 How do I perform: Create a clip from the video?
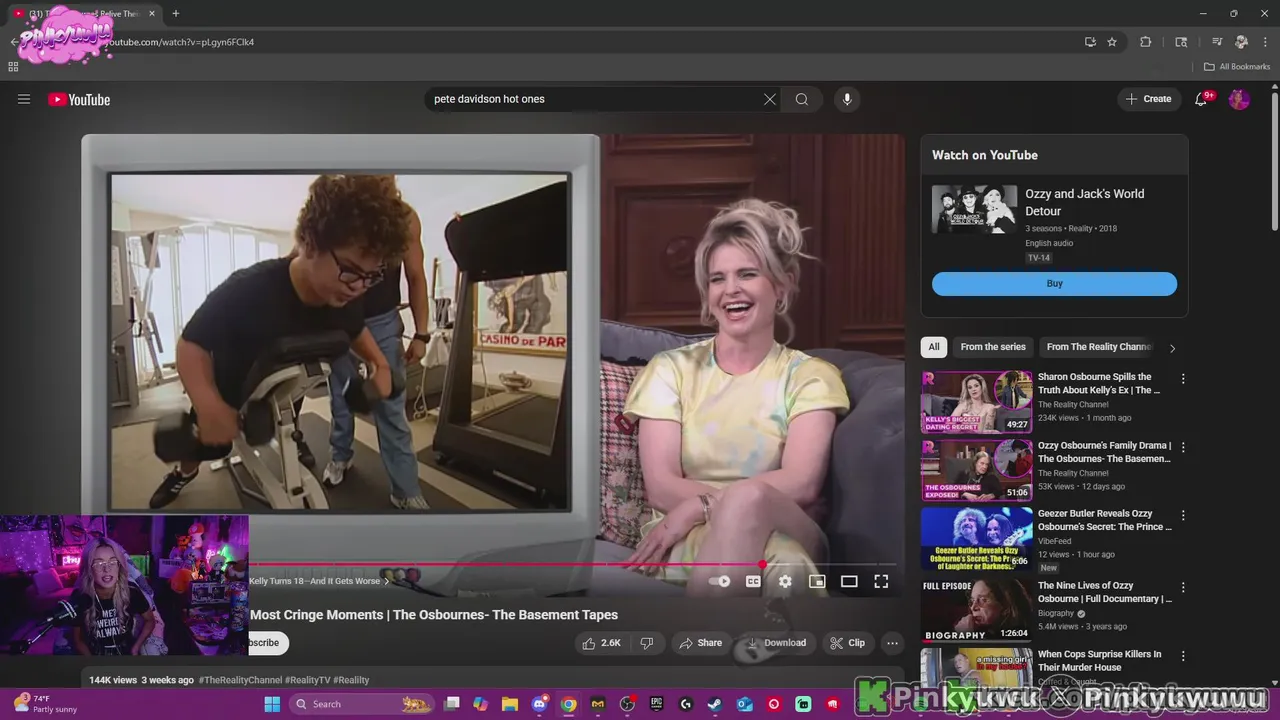click(847, 643)
